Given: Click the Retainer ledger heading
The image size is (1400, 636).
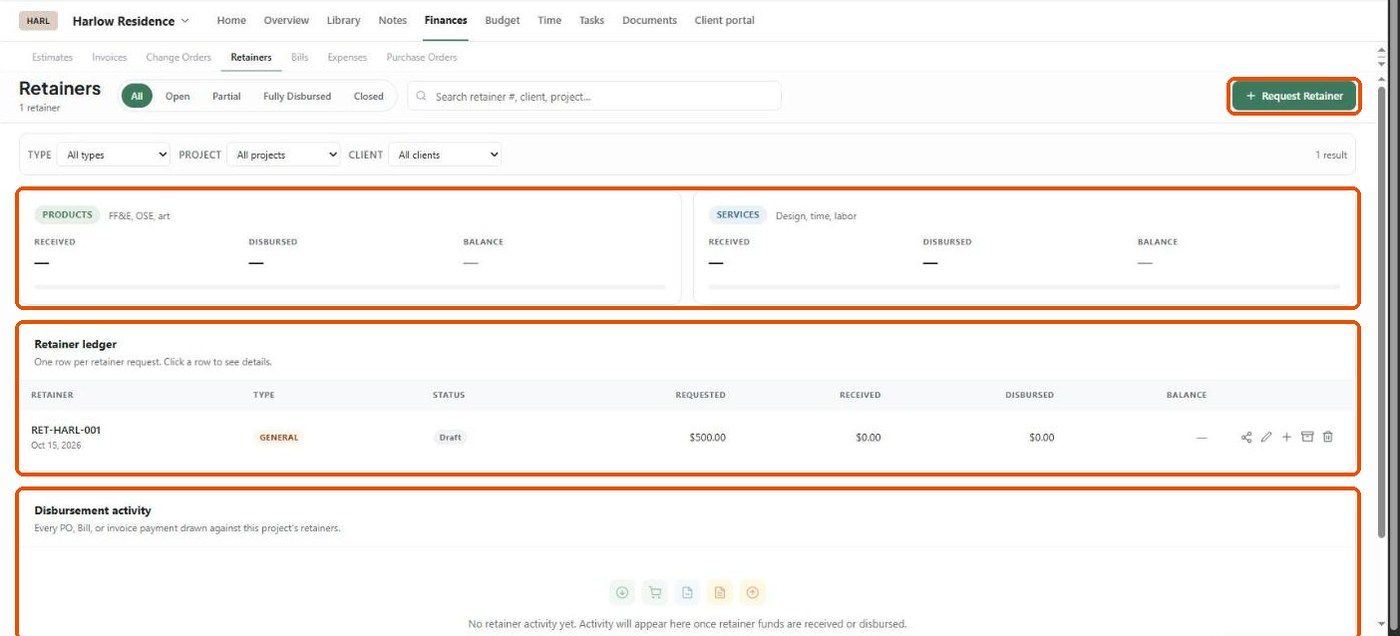Looking at the screenshot, I should [76, 344].
